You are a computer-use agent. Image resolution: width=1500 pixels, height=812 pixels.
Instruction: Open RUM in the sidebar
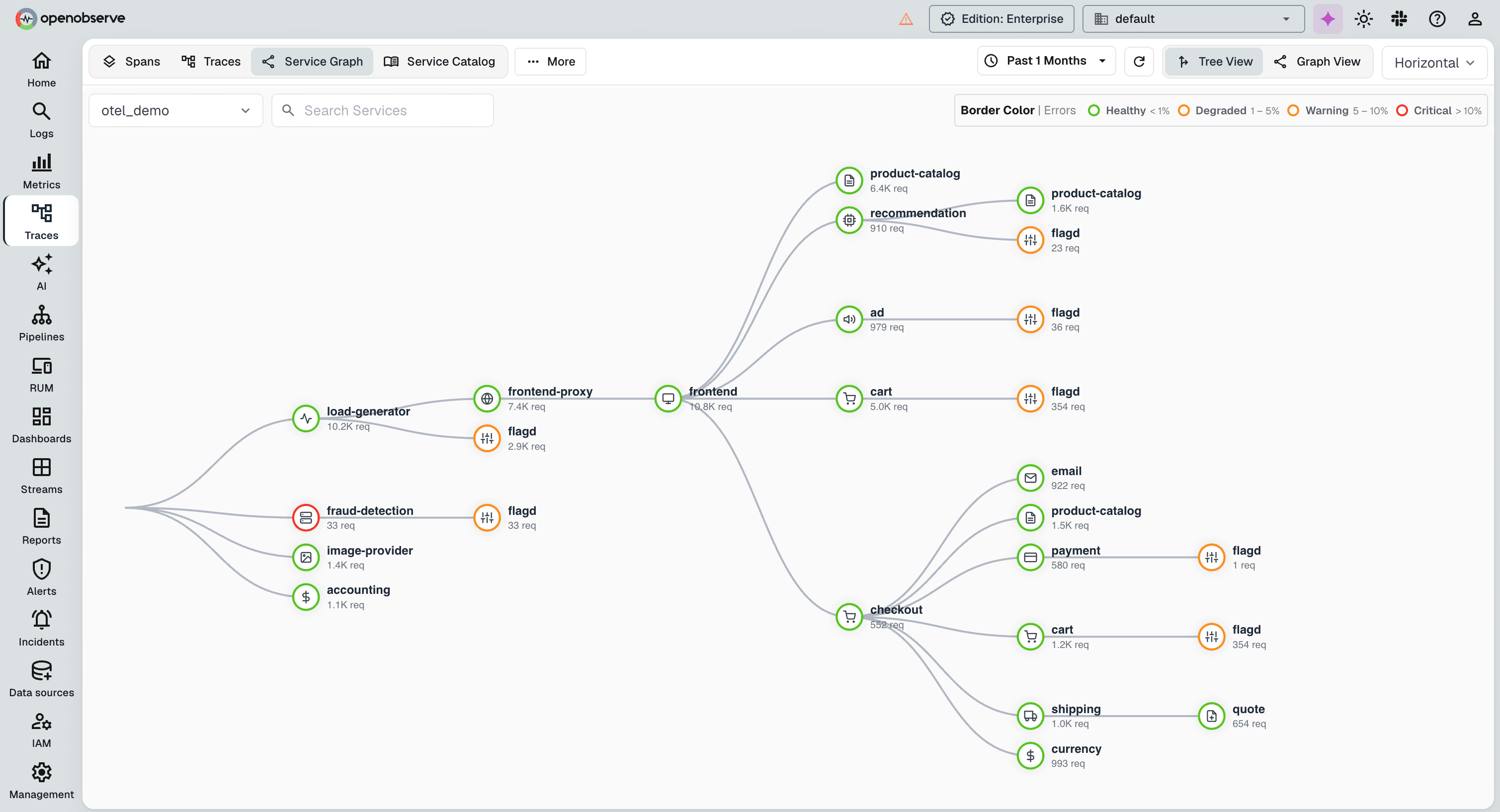(x=41, y=374)
